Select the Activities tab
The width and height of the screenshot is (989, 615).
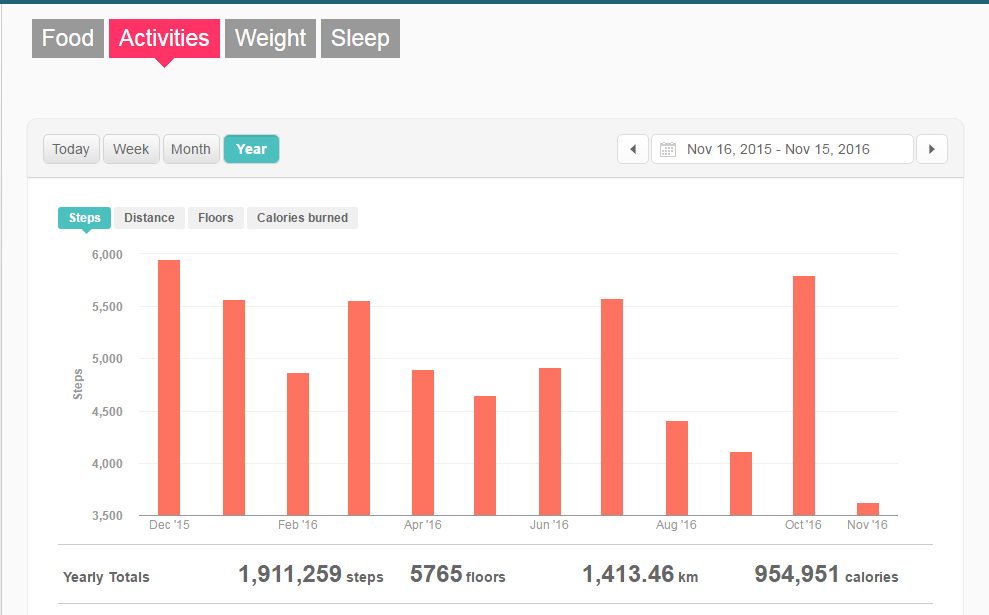pos(165,38)
